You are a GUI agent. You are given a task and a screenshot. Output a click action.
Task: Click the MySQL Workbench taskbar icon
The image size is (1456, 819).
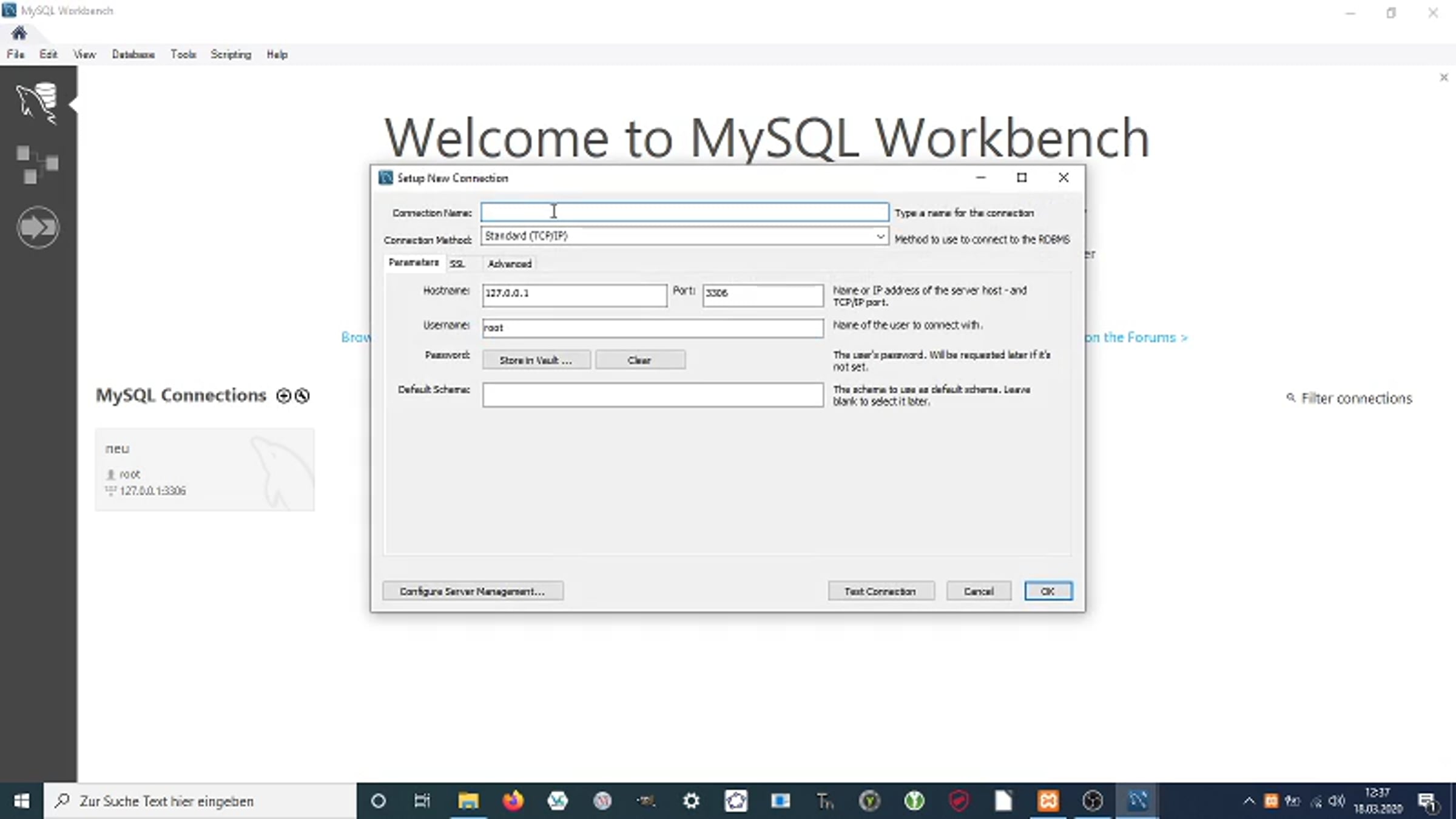[1137, 801]
